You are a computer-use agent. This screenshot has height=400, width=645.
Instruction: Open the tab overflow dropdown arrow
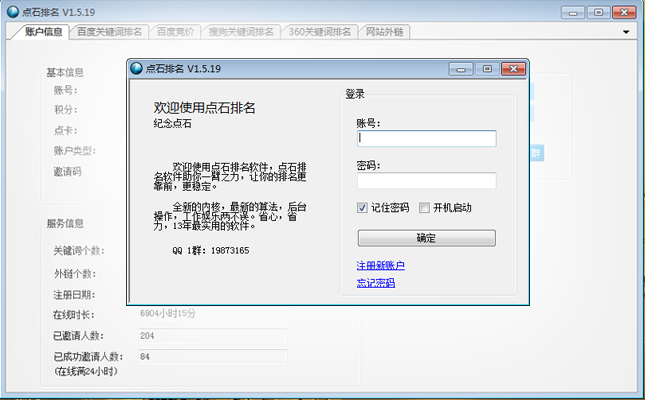626,32
